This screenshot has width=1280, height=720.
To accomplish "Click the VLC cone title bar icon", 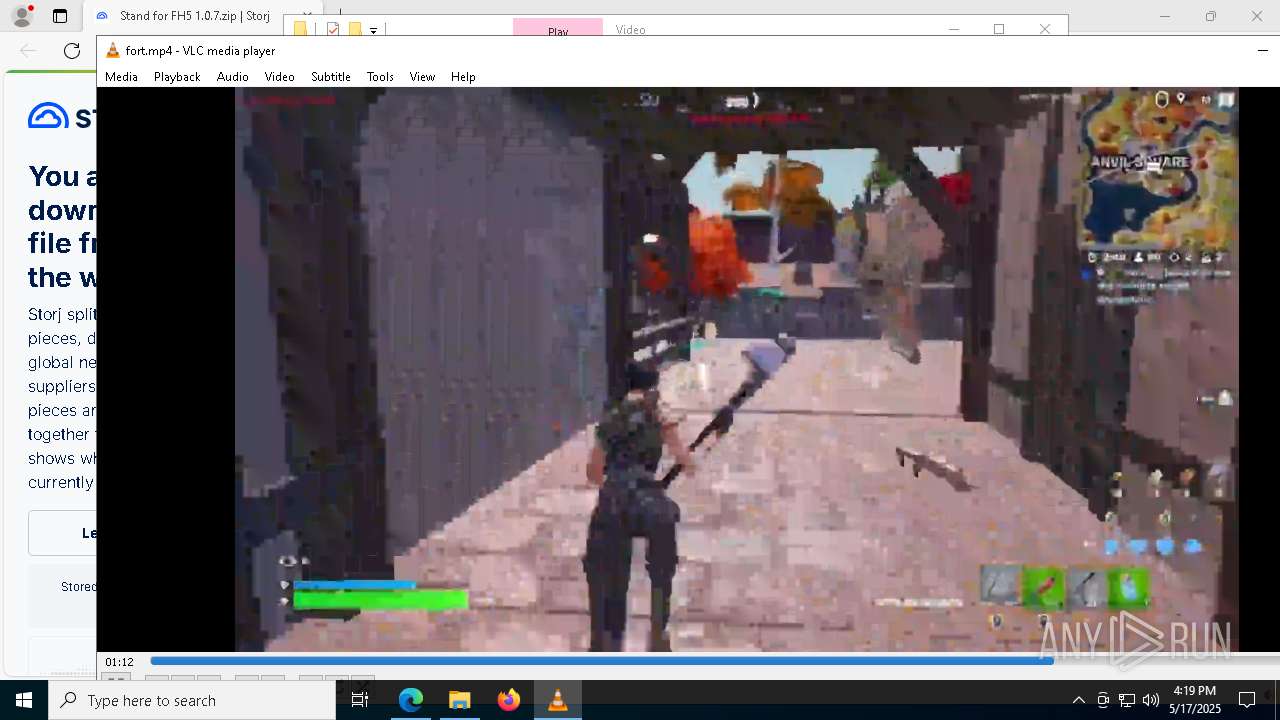I will (113, 51).
